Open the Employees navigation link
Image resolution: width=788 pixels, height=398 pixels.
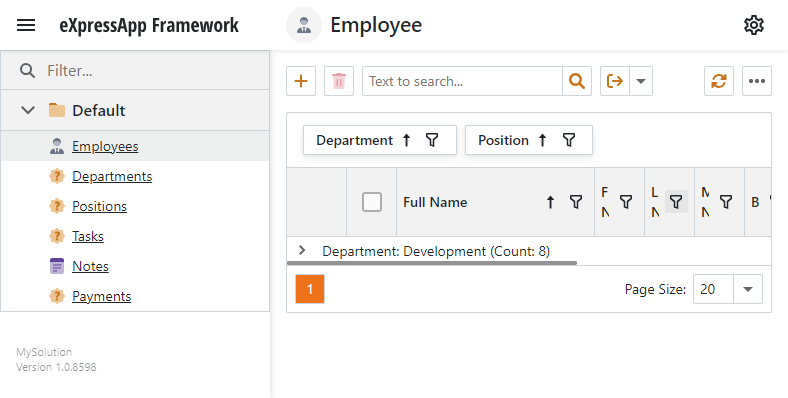point(105,146)
